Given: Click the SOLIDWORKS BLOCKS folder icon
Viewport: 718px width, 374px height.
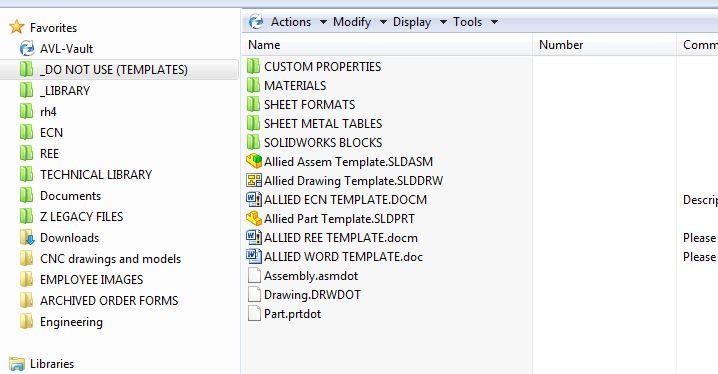Looking at the screenshot, I should tap(253, 142).
